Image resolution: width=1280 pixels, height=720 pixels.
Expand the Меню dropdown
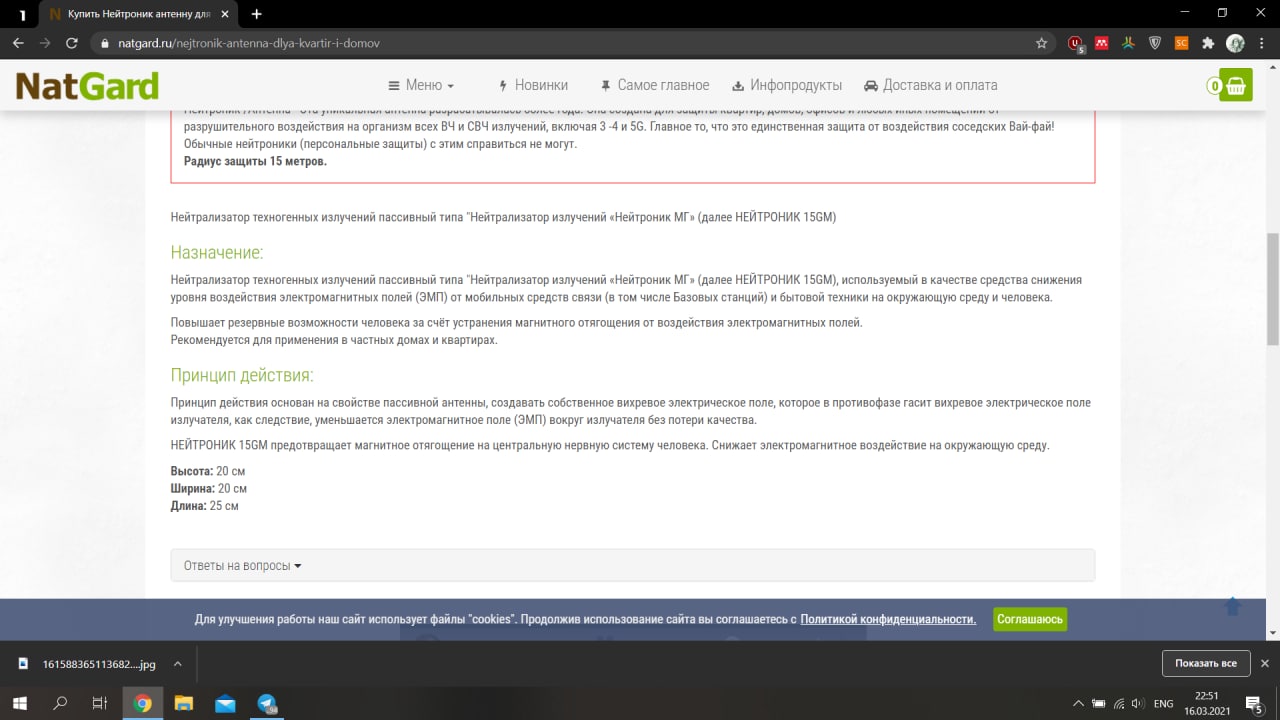(x=422, y=85)
